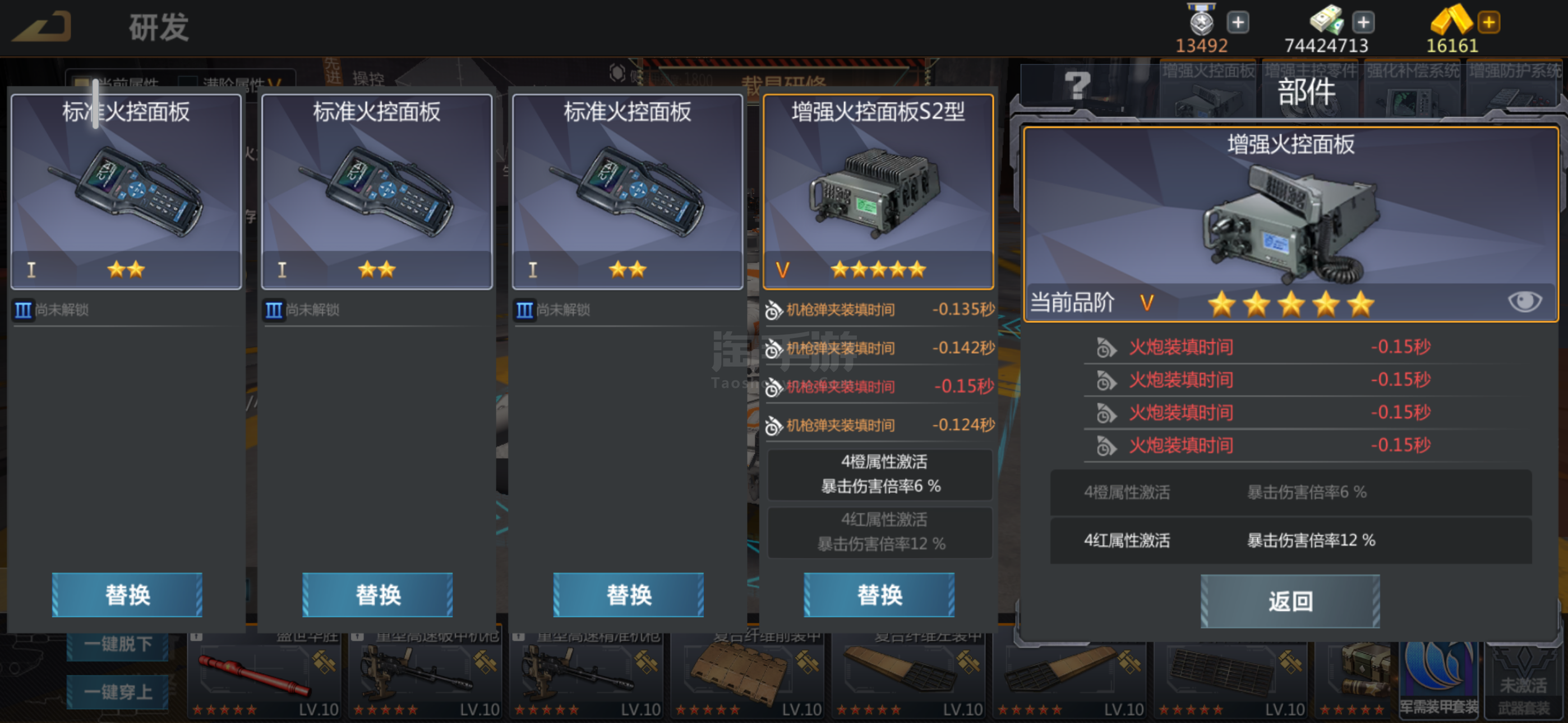Open the question mark help icon
This screenshot has height=723, width=1568.
1077,86
